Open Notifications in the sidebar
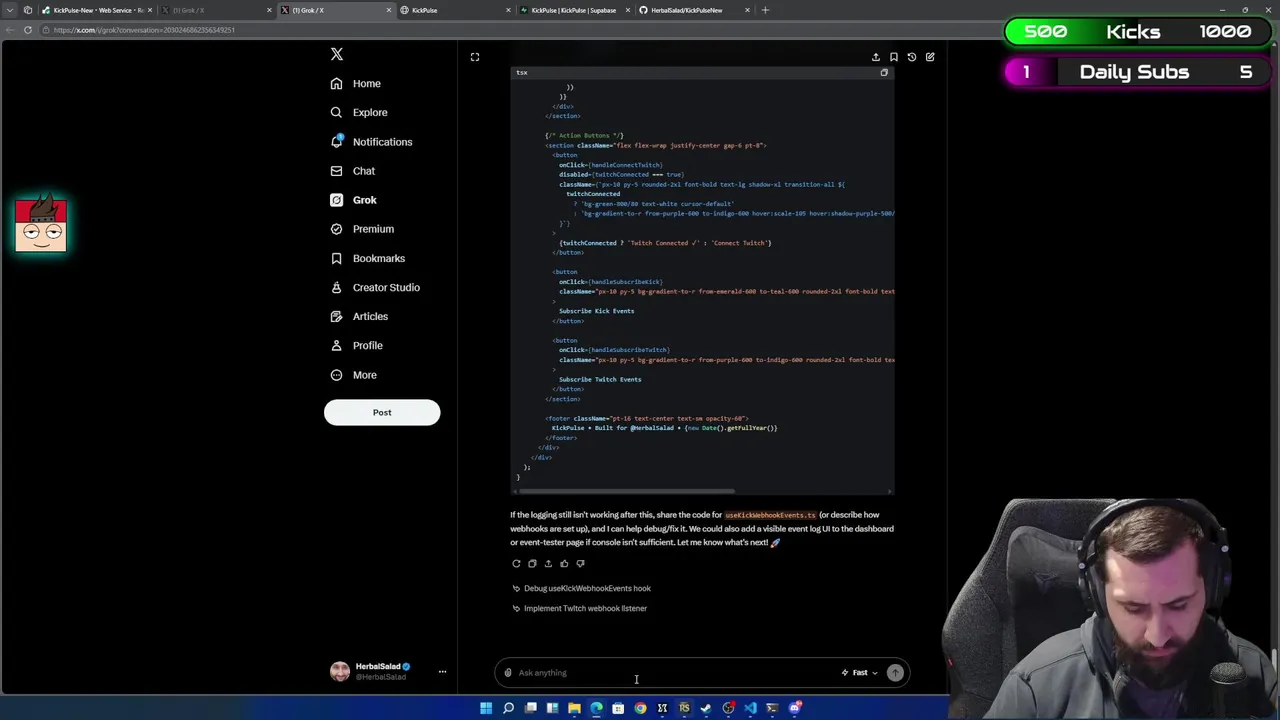The height and width of the screenshot is (720, 1280). tap(371, 142)
